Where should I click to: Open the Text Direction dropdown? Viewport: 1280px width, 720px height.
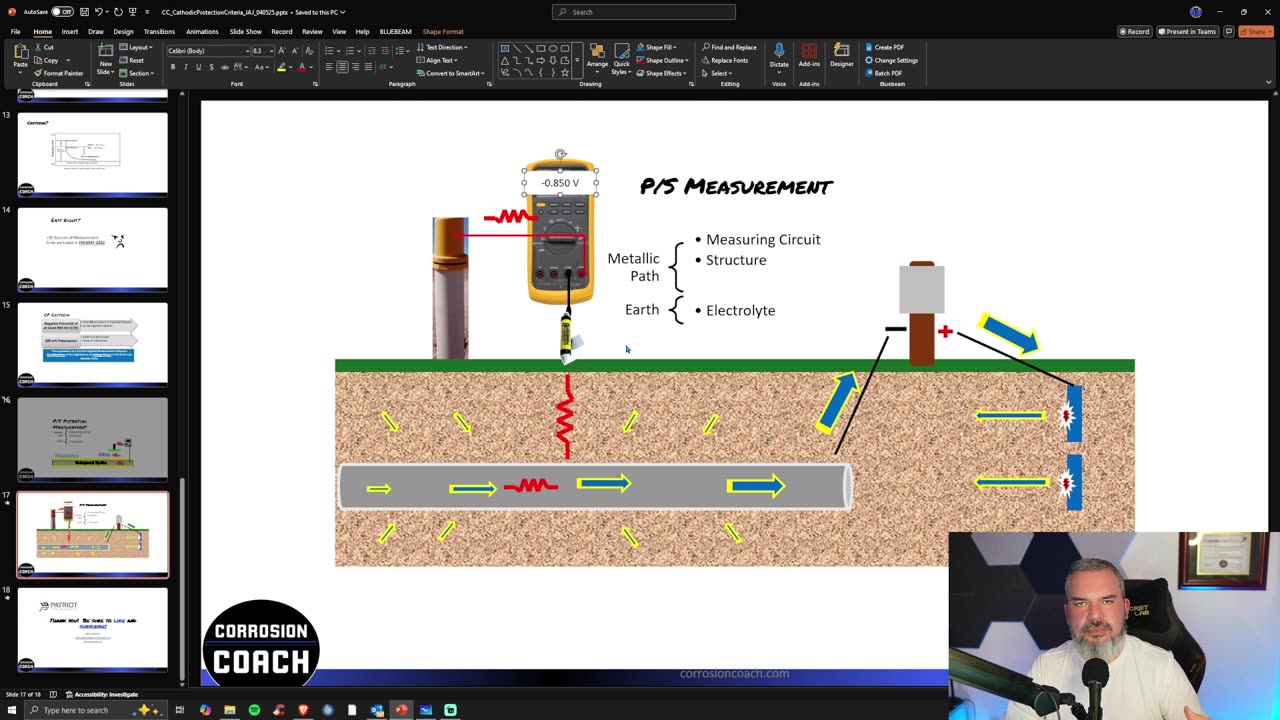click(442, 47)
